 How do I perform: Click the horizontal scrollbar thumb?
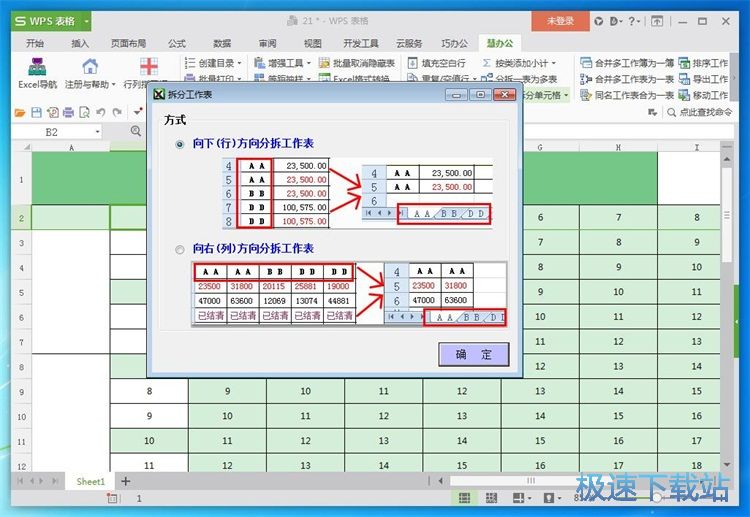coord(531,481)
